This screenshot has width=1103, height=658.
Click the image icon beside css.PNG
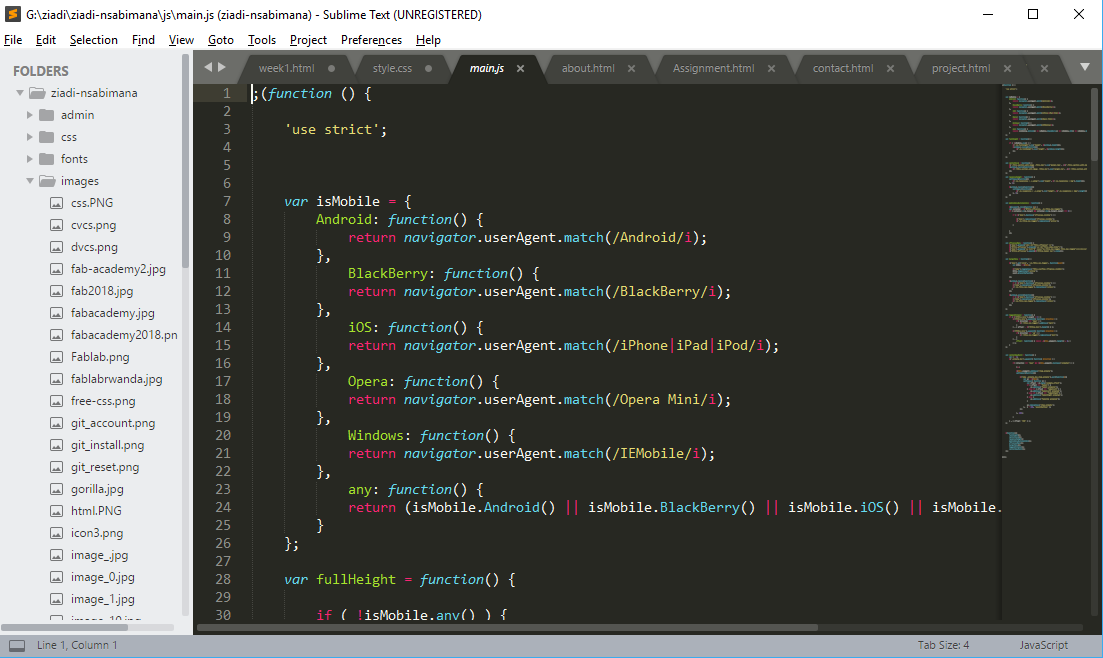click(x=57, y=203)
